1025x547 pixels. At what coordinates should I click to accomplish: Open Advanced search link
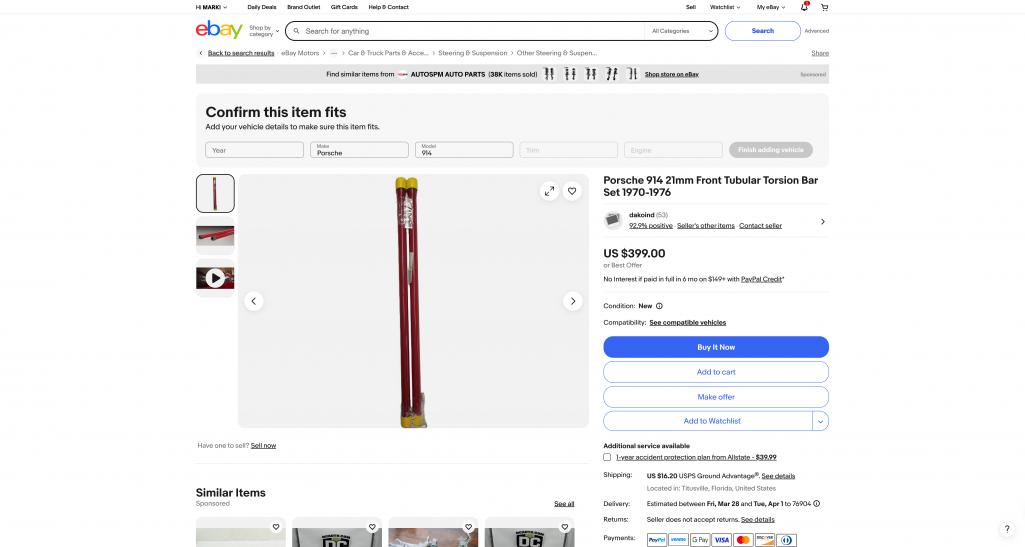coord(816,31)
